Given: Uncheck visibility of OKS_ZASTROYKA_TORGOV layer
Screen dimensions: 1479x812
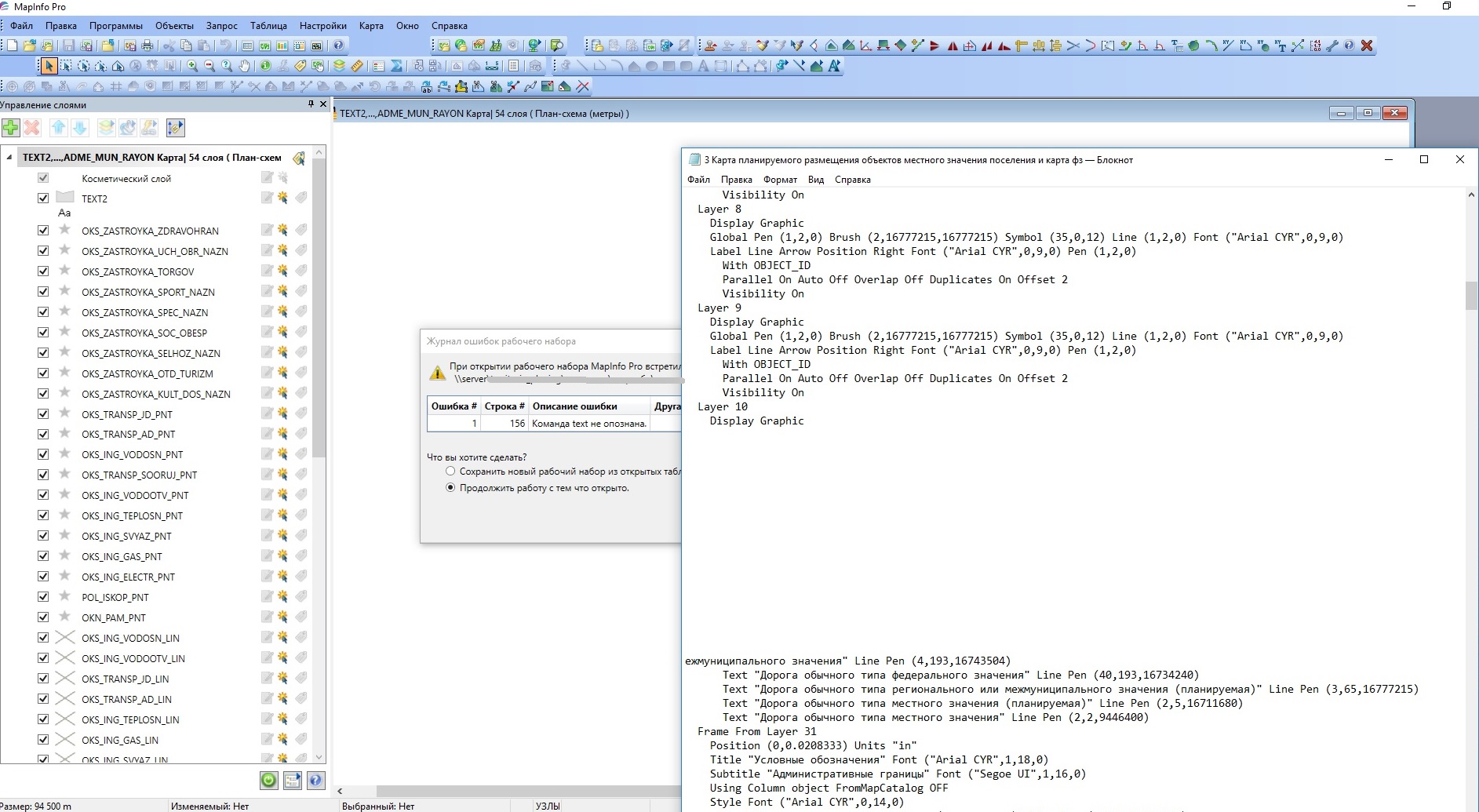Looking at the screenshot, I should point(43,271).
